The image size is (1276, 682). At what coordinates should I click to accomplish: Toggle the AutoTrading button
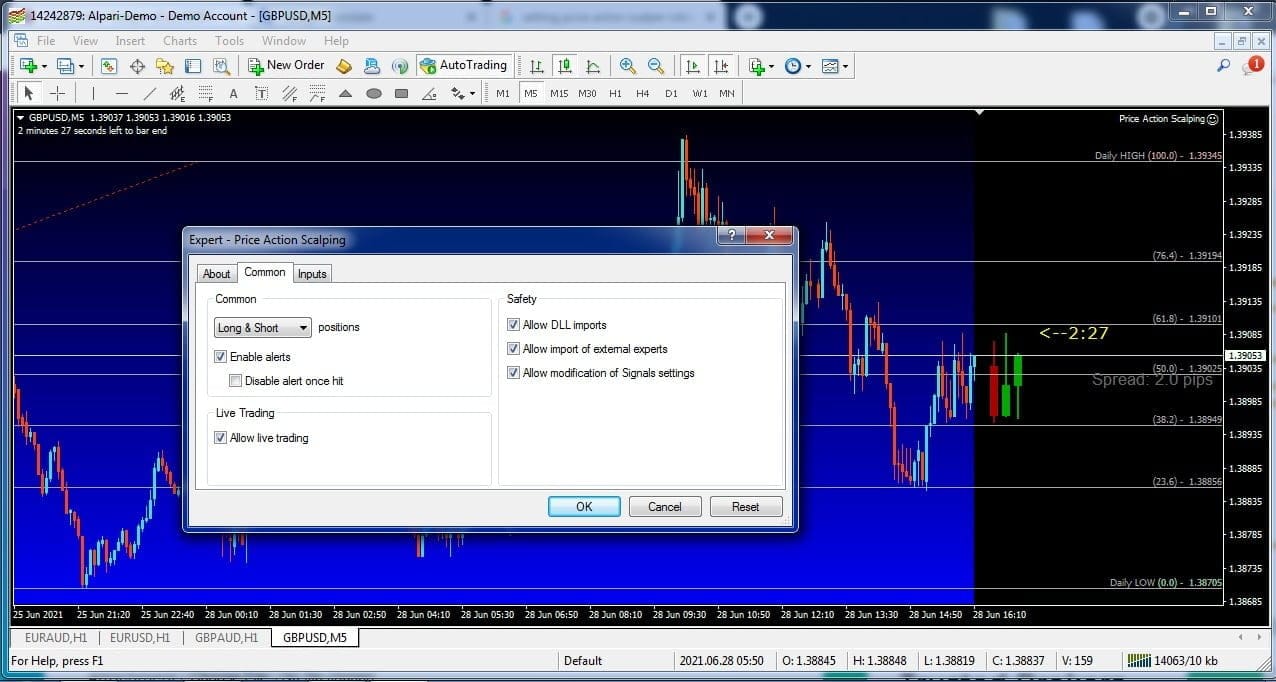pyautogui.click(x=463, y=66)
